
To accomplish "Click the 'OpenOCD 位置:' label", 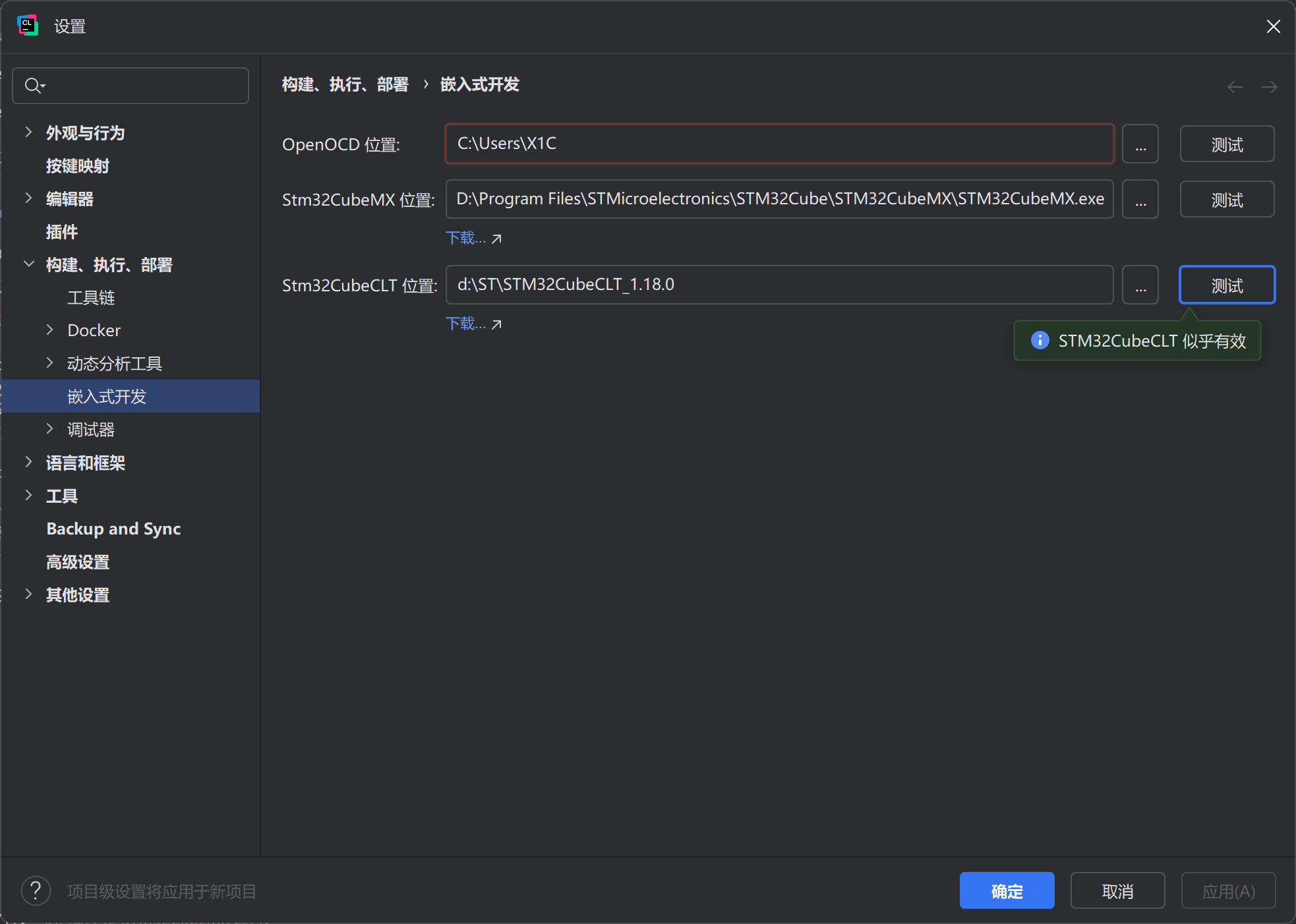I will coord(341,144).
